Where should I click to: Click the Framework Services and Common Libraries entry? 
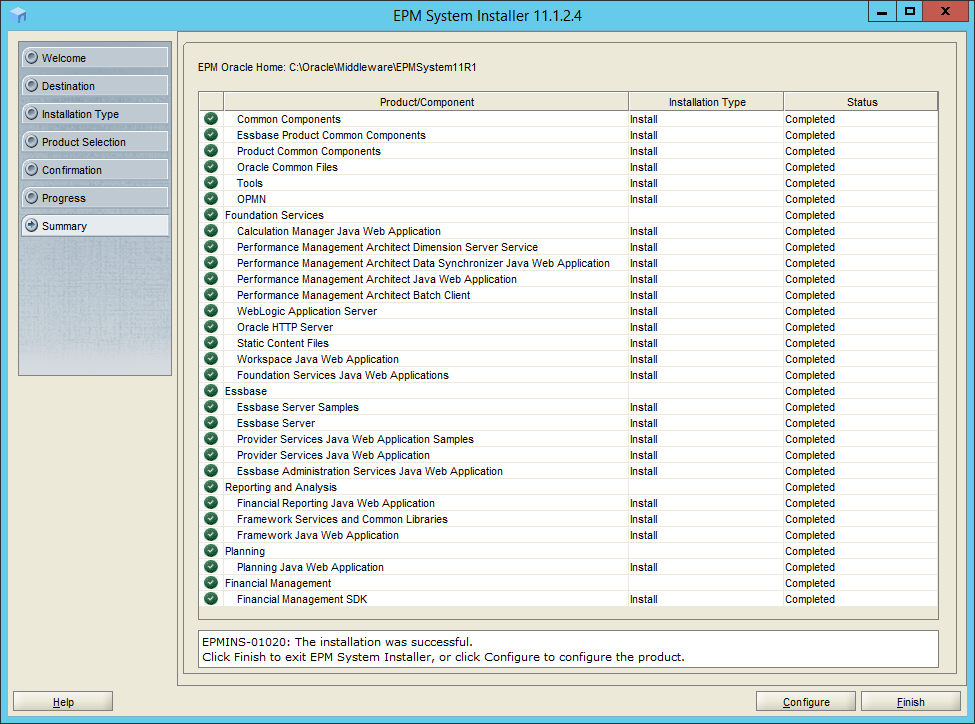[x=342, y=519]
